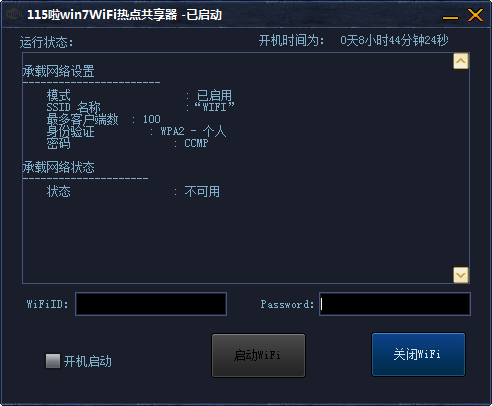Click the scroll up arrow in status box
Viewport: 492px width, 406px height.
[x=461, y=61]
